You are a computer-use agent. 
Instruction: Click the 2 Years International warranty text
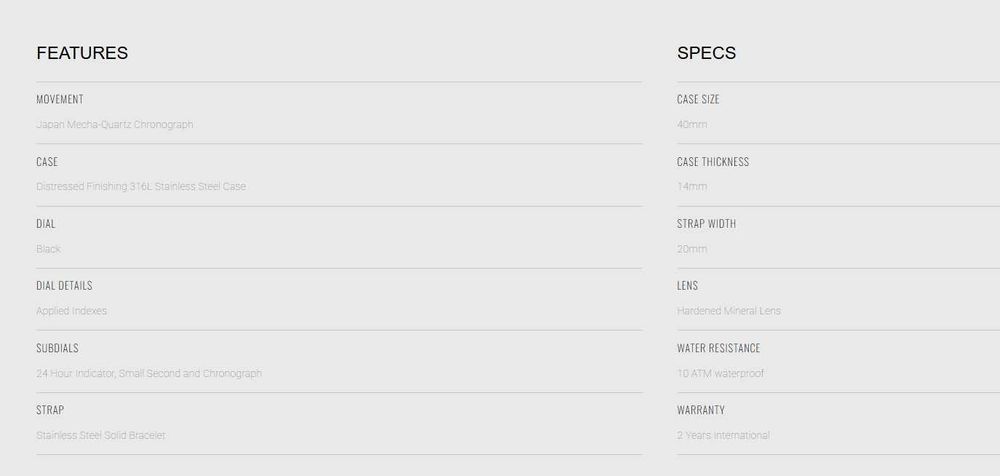pos(723,436)
